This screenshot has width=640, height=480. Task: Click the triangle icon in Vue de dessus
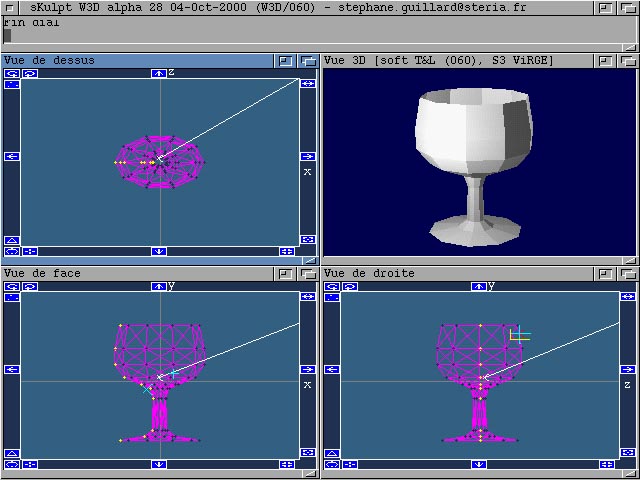pyautogui.click(x=12, y=240)
